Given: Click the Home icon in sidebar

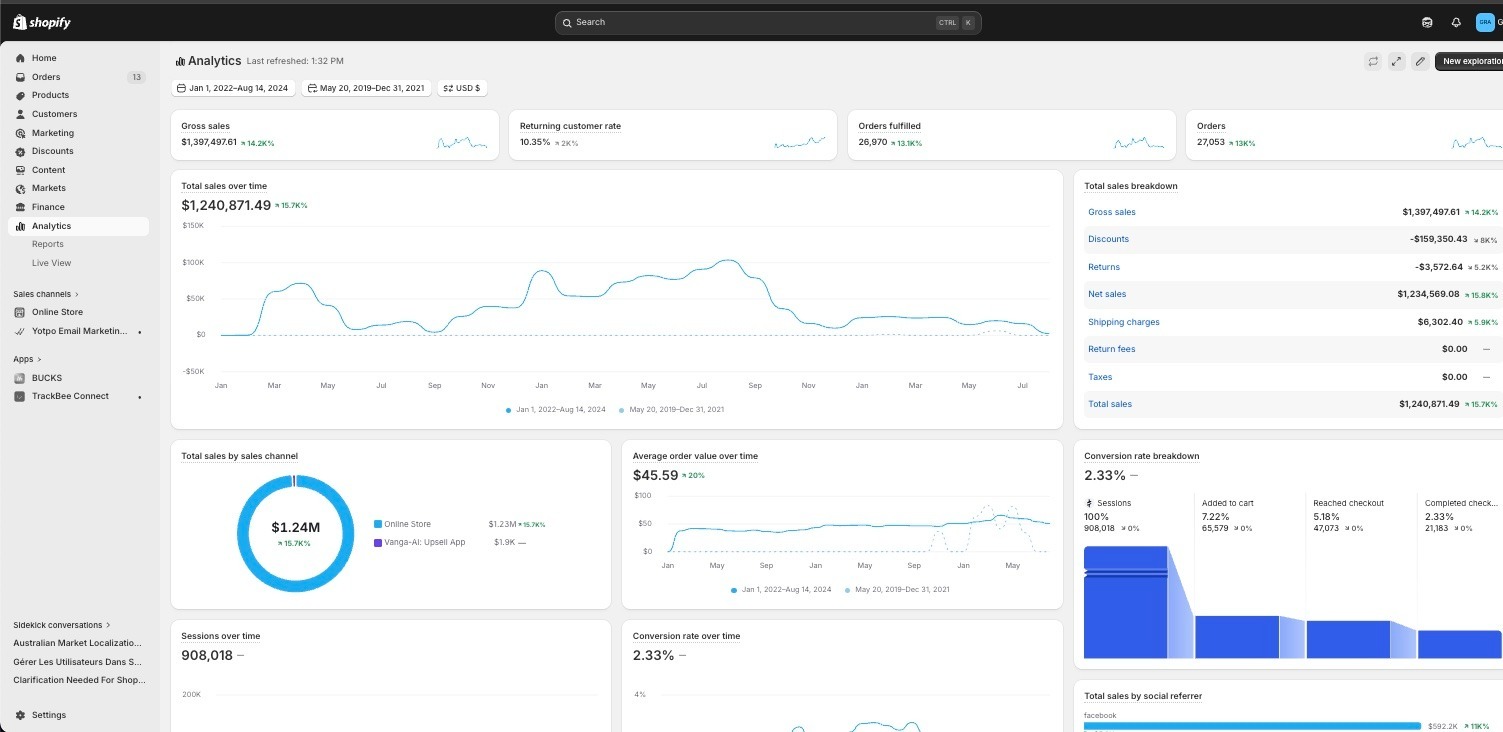Looking at the screenshot, I should (20, 58).
